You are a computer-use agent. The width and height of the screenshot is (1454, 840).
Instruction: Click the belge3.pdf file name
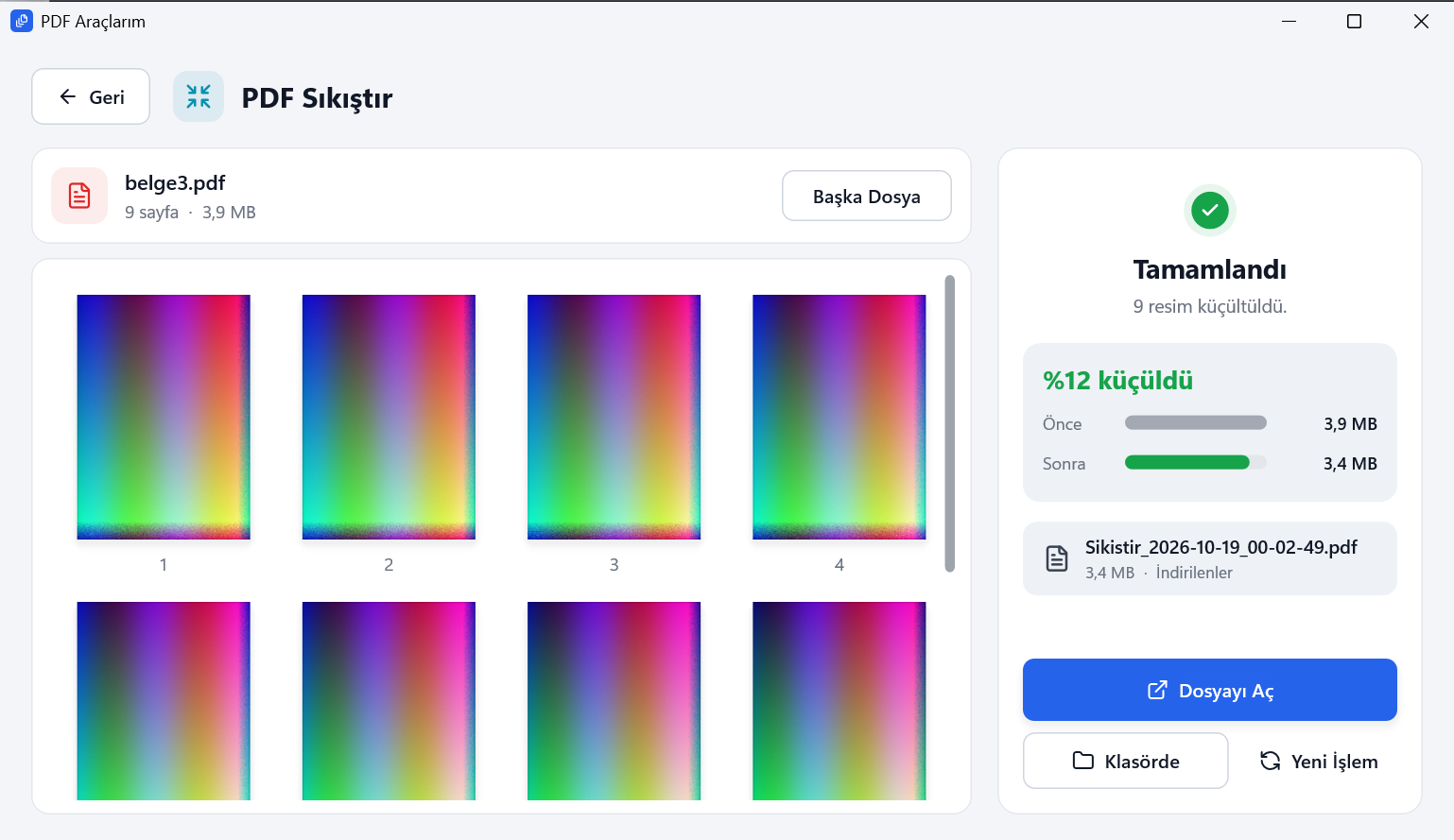pyautogui.click(x=175, y=183)
